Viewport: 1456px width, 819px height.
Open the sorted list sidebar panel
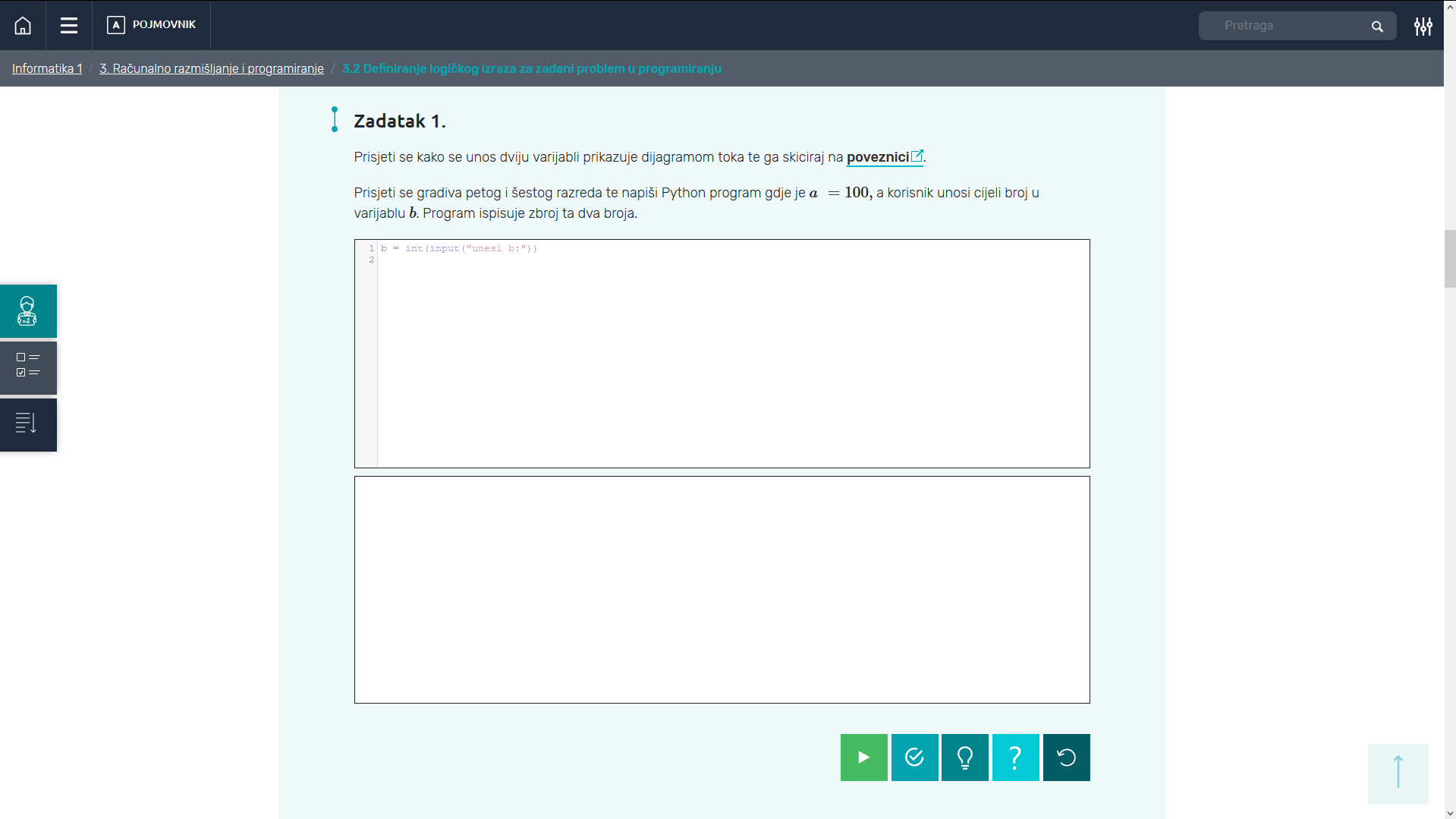point(28,424)
